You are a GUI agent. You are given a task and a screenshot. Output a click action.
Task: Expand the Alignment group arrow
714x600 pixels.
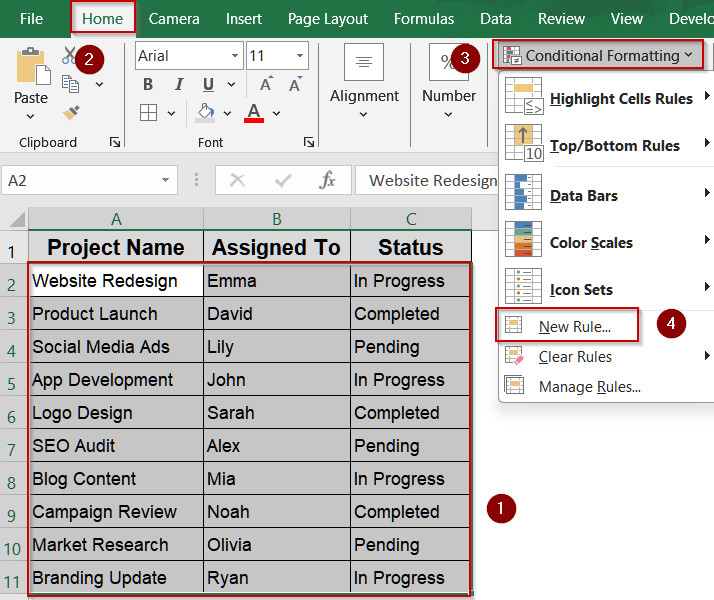(363, 114)
